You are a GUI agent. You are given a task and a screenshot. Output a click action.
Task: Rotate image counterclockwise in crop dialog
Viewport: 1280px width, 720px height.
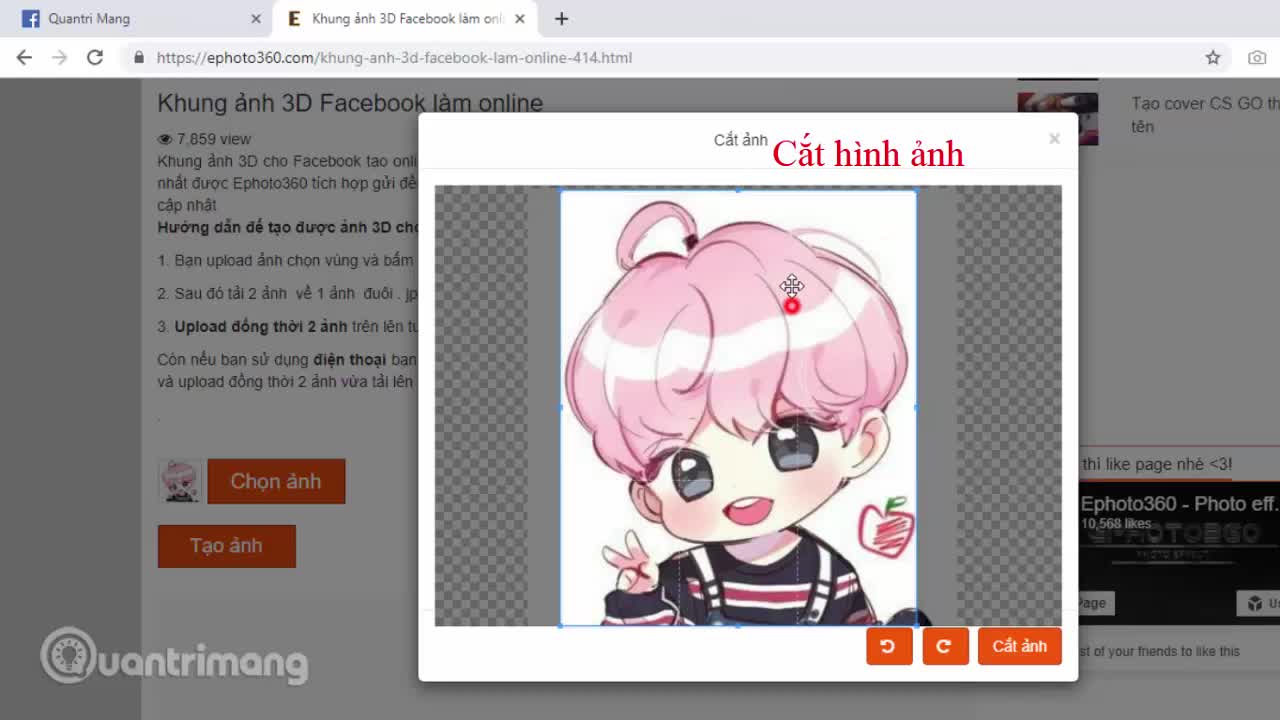pos(889,646)
